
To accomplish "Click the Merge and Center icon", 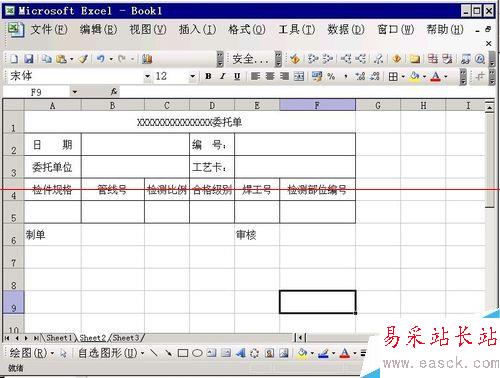I will pos(299,76).
